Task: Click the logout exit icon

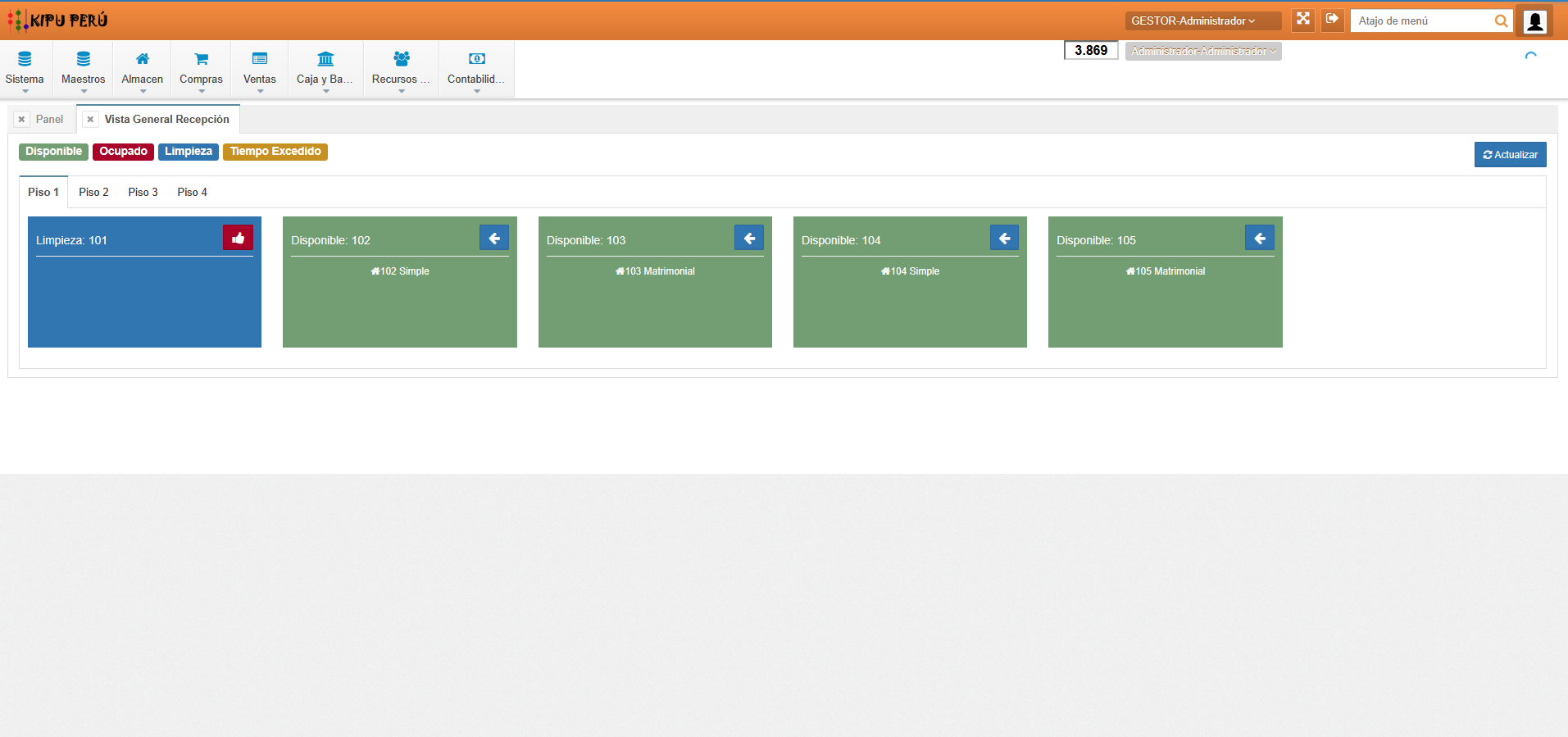Action: point(1333,20)
